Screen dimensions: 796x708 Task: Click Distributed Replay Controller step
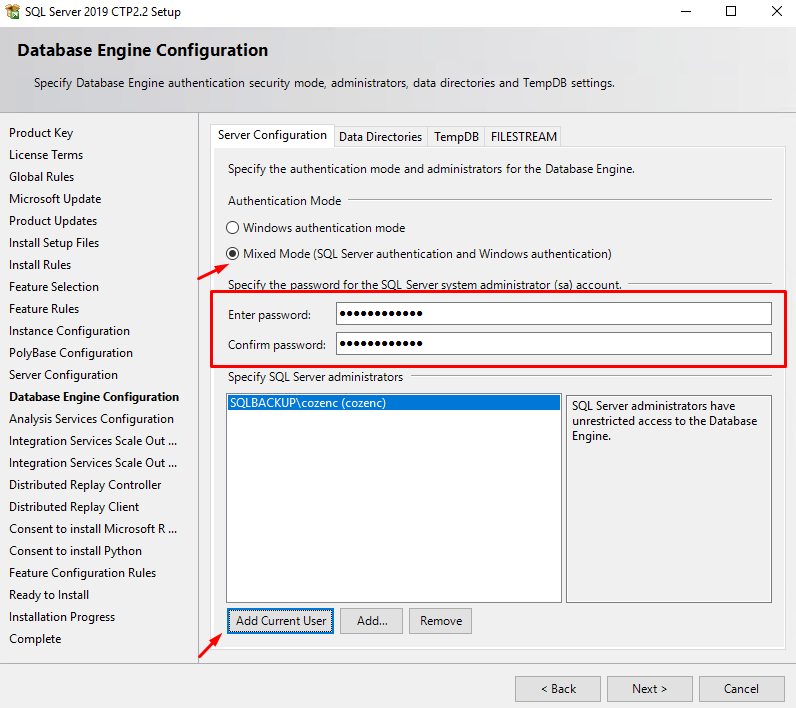coord(85,485)
